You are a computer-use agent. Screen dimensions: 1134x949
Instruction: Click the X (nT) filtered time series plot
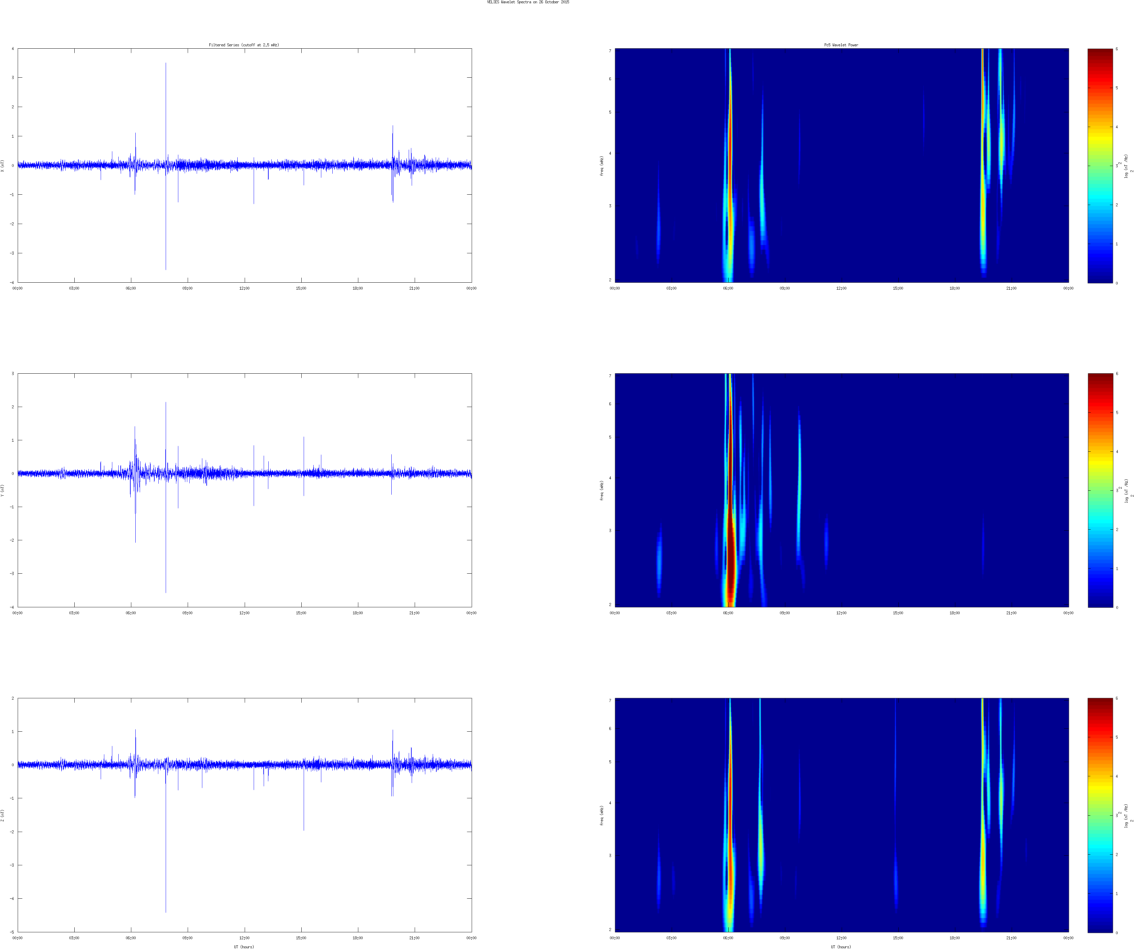(x=244, y=166)
